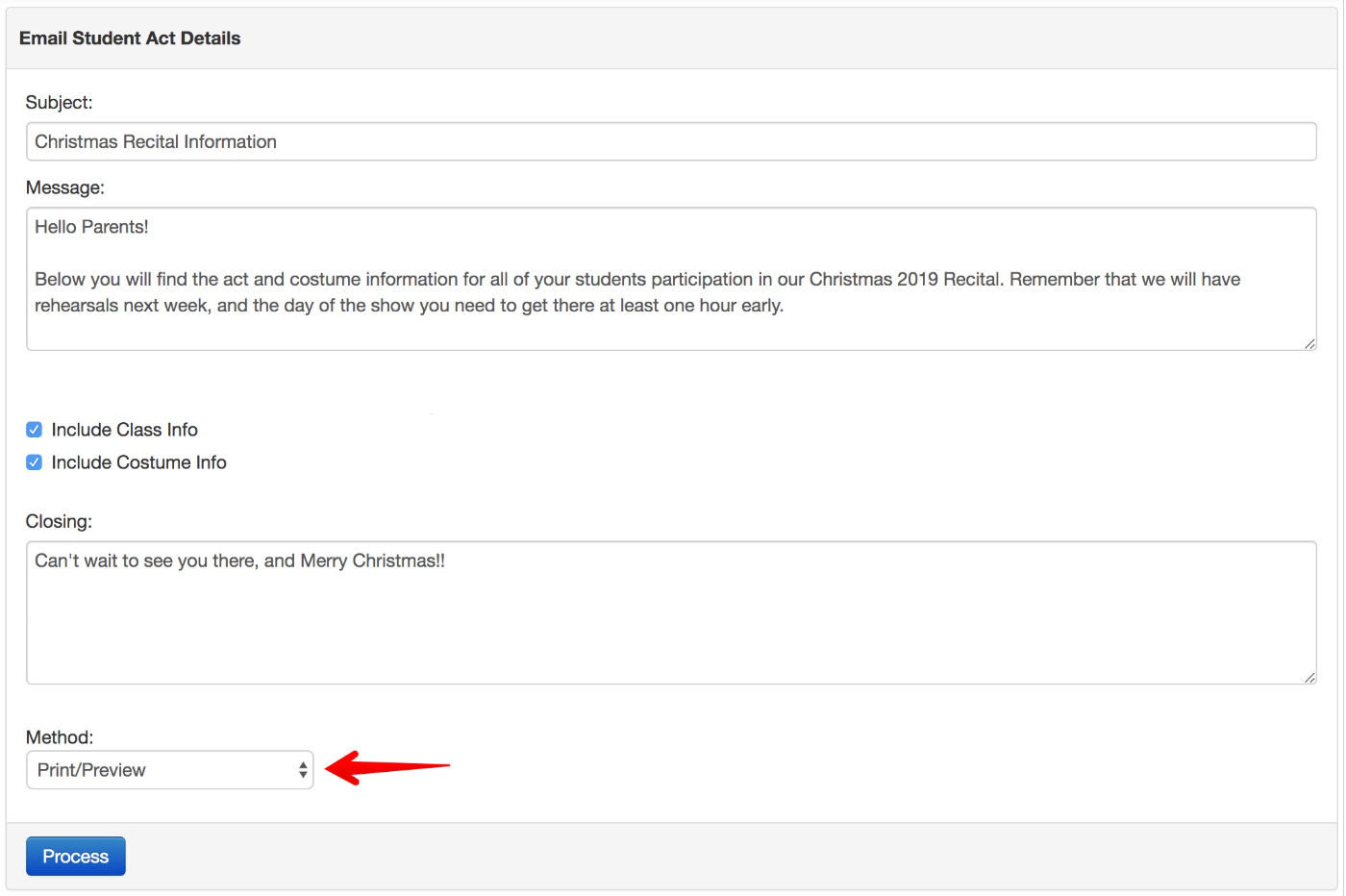Viewport: 1346px width, 896px height.
Task: Click the 'Subject:' field label
Action: click(x=60, y=102)
